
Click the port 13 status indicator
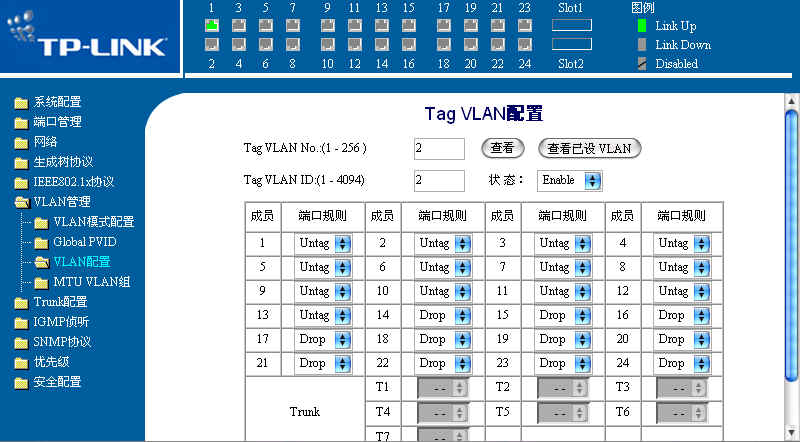(x=381, y=25)
